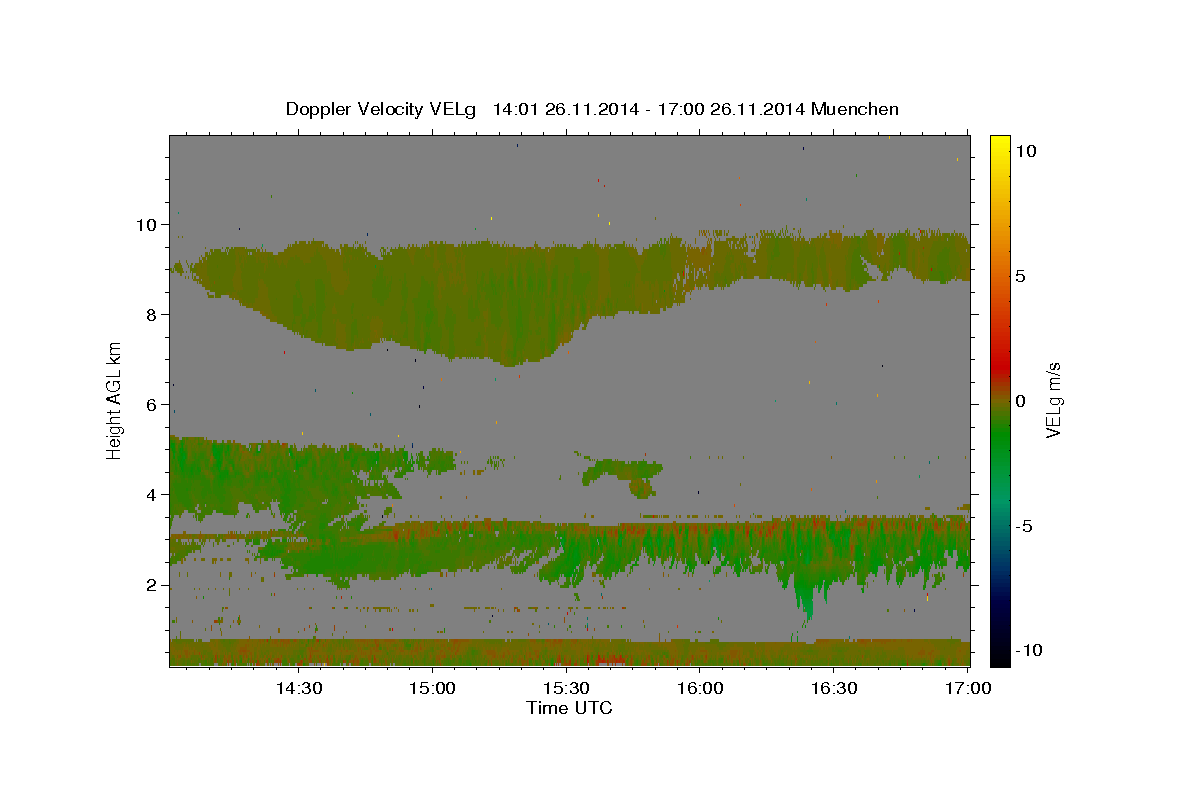Click the small isolated cloud patch near 15:45
Viewport: 1200px width, 800px height.
point(625,474)
